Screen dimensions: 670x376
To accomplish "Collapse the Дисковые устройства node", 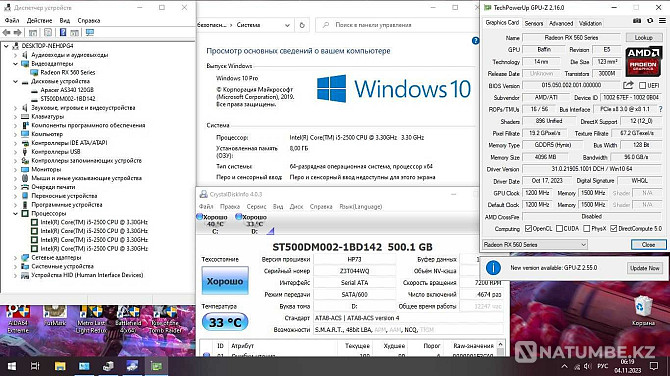I will (15, 81).
